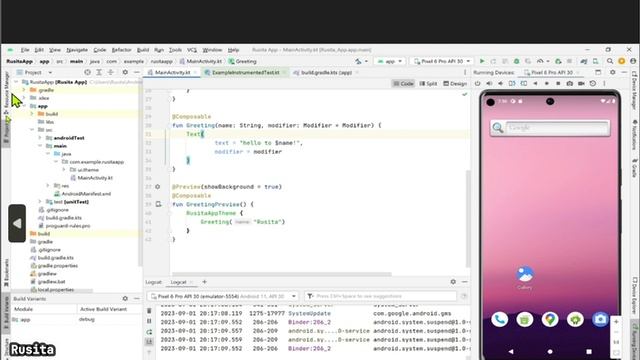The image size is (640, 360).
Task: Click Google search bar on emulator
Action: tap(550, 128)
